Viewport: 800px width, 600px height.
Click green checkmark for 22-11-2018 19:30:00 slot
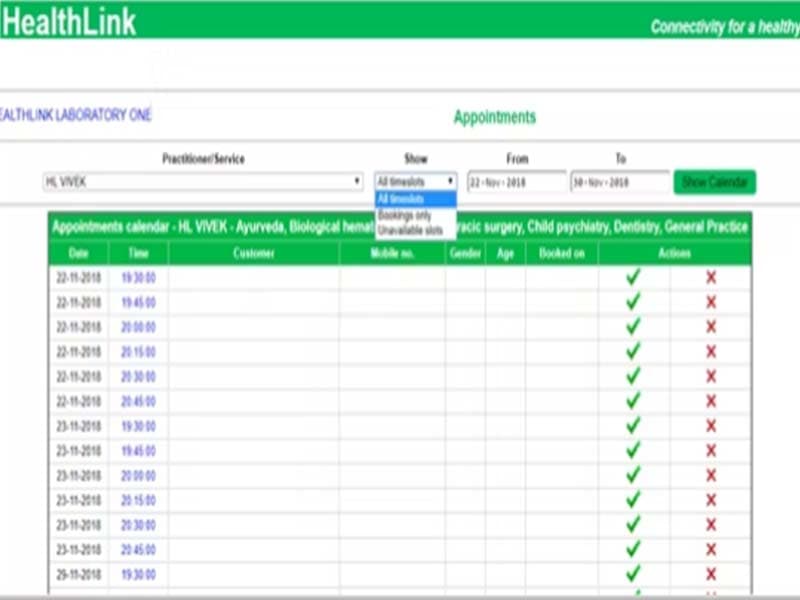click(x=632, y=277)
